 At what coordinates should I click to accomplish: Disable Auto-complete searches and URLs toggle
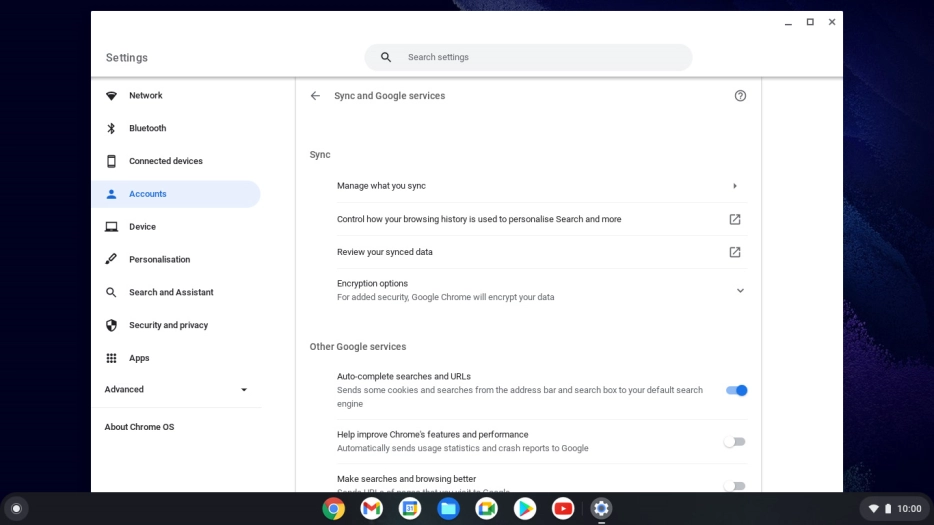[736, 390]
